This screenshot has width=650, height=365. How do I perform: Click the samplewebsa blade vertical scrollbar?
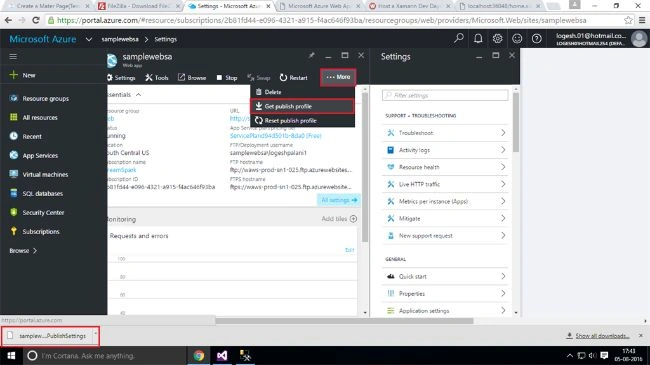365,167
